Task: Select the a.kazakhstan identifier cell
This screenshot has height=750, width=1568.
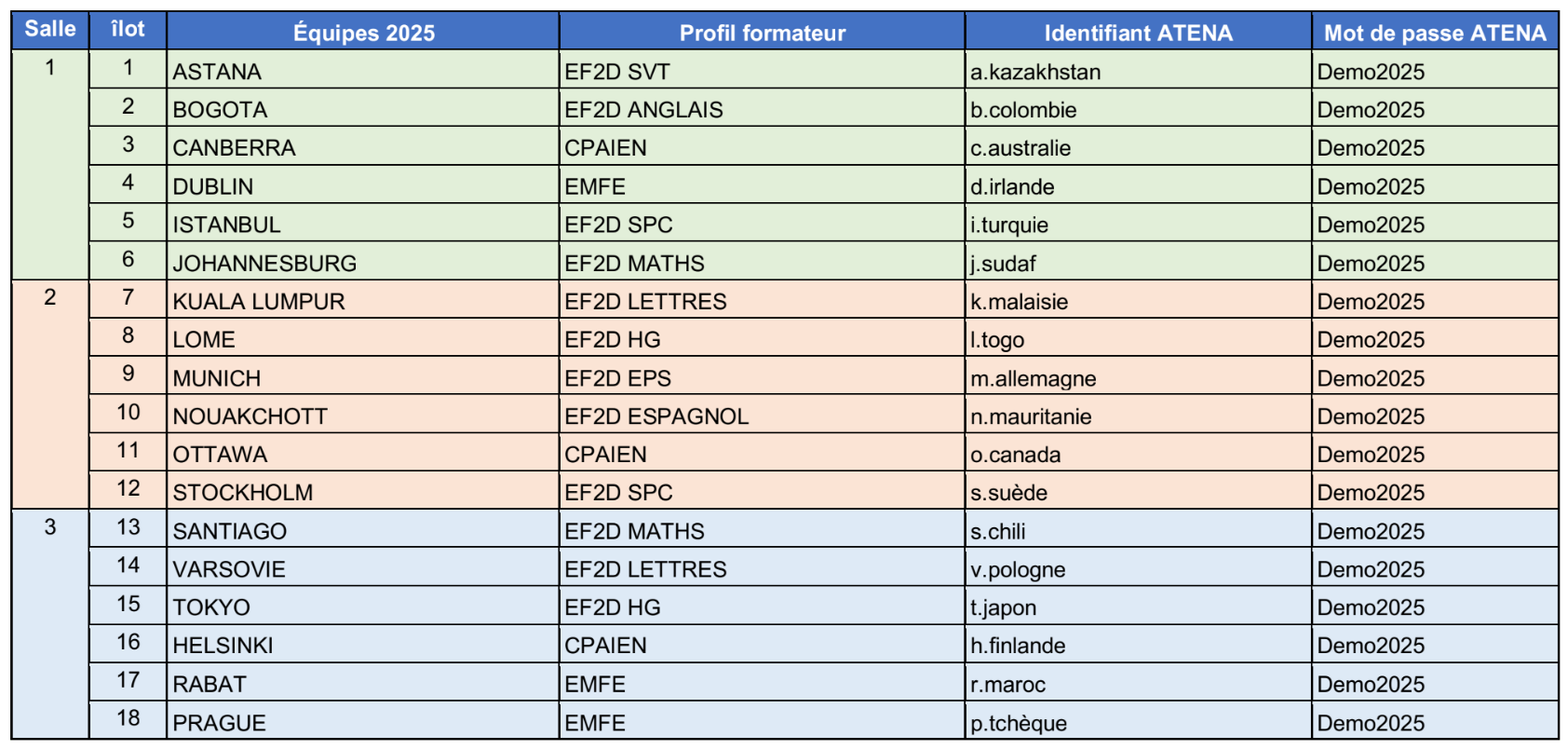Action: (x=1138, y=70)
